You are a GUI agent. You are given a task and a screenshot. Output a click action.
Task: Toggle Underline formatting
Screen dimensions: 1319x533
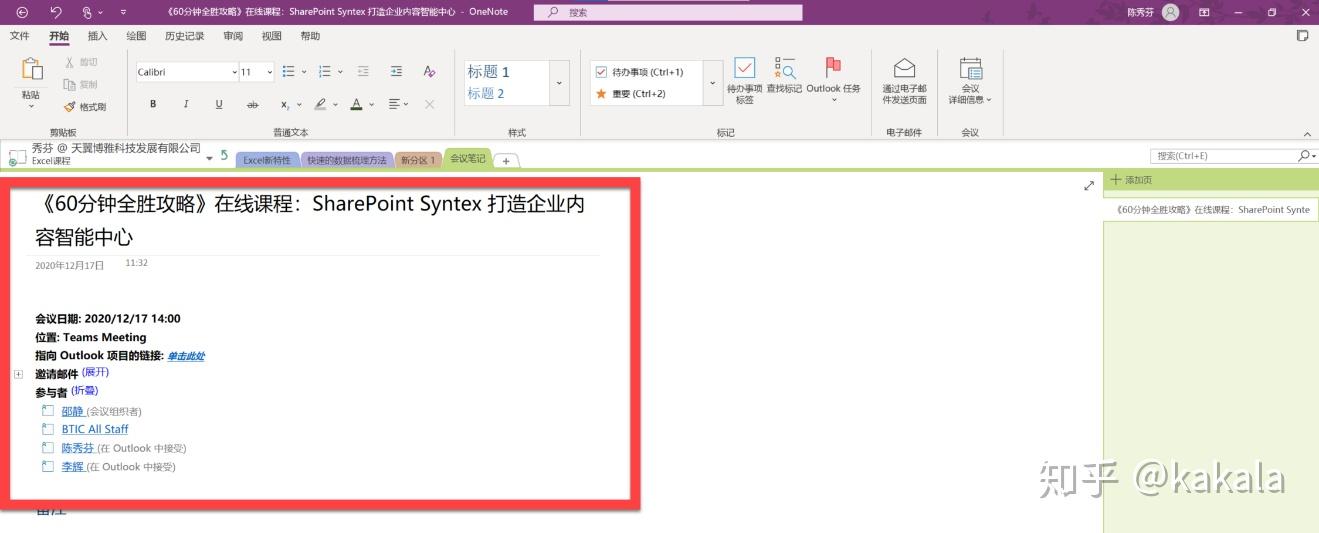pyautogui.click(x=219, y=104)
